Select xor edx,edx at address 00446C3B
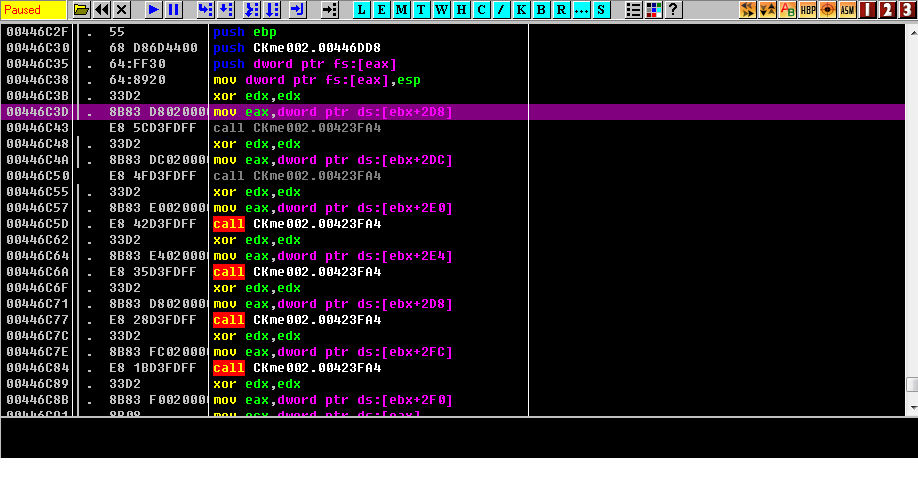Viewport: 918px width, 480px height. [257, 96]
